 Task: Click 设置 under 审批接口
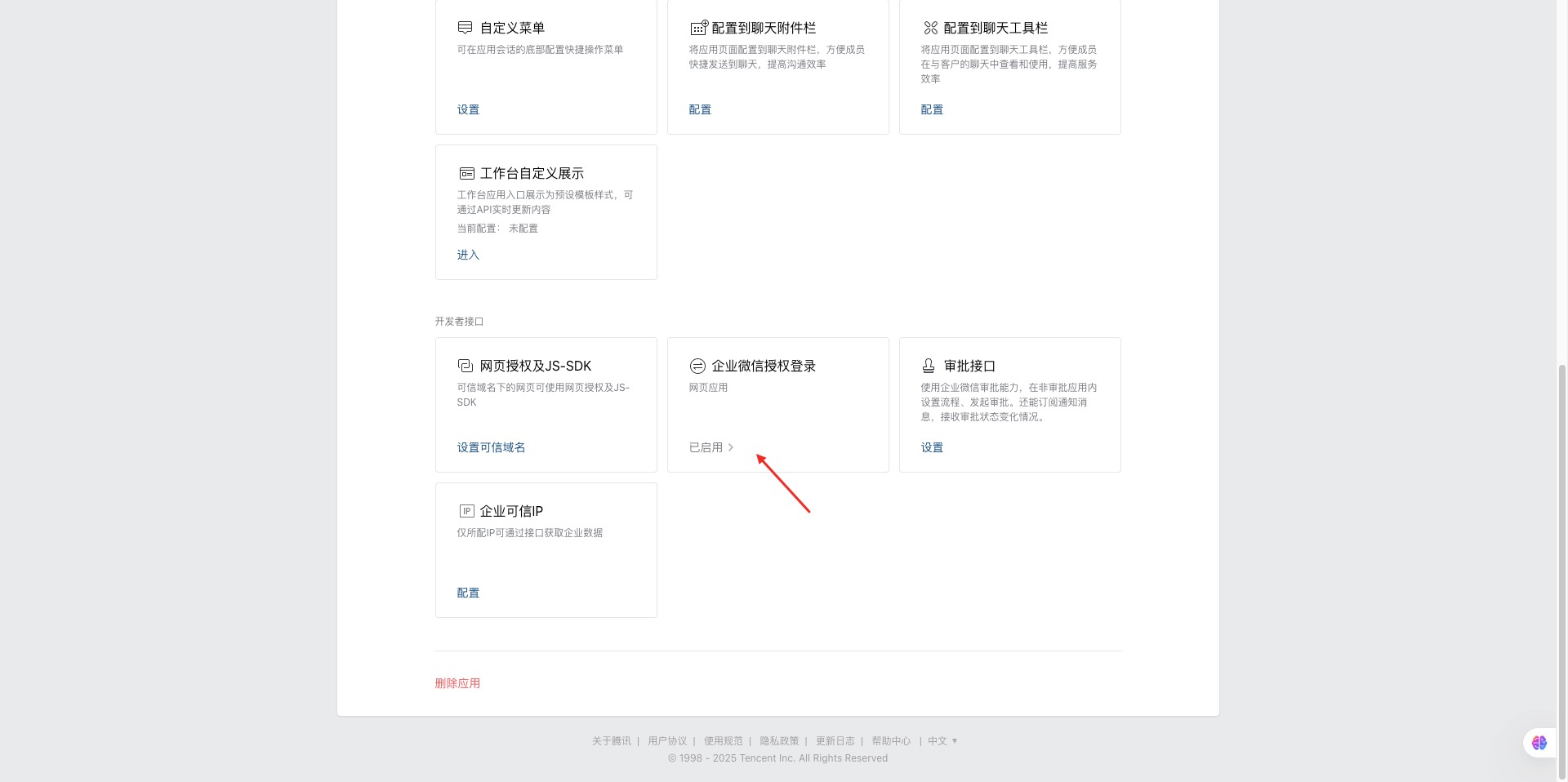pyautogui.click(x=932, y=447)
